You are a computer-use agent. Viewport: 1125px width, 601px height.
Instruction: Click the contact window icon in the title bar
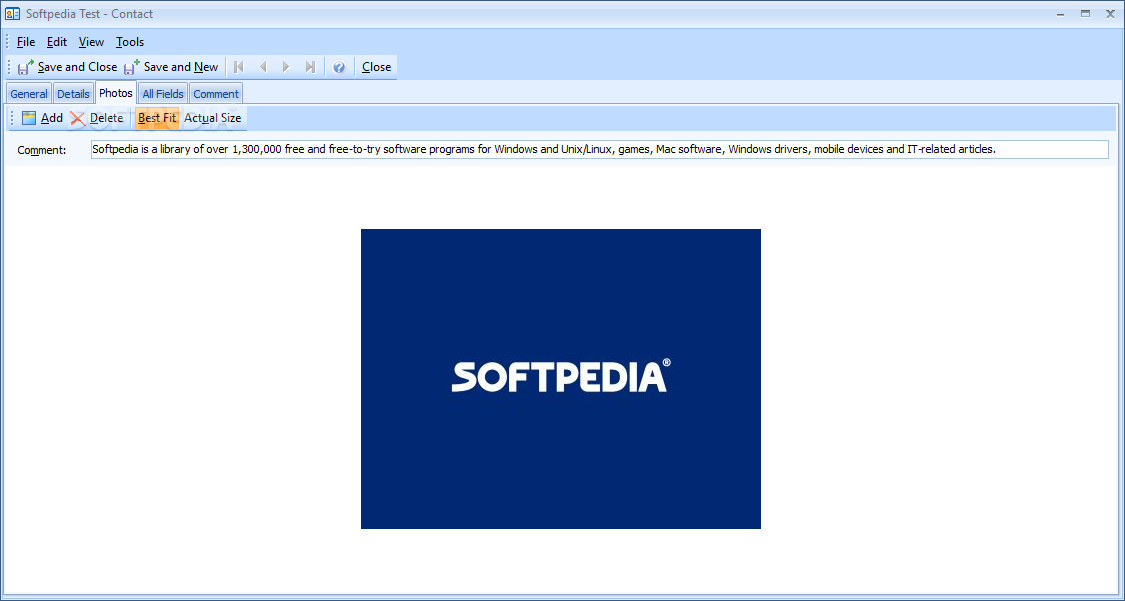(x=12, y=14)
